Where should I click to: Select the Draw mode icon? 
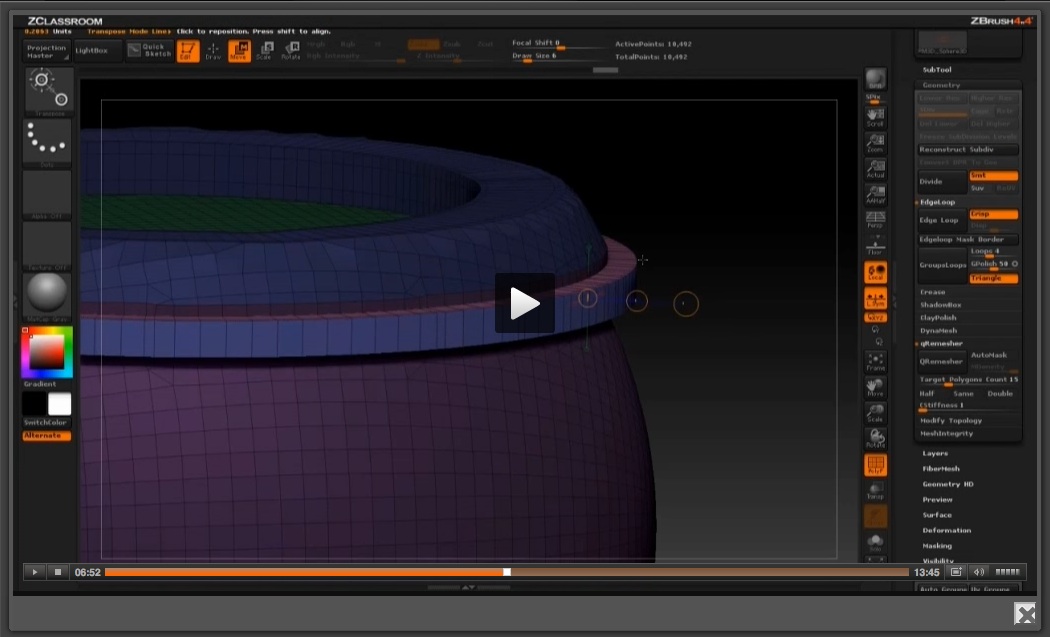(213, 50)
